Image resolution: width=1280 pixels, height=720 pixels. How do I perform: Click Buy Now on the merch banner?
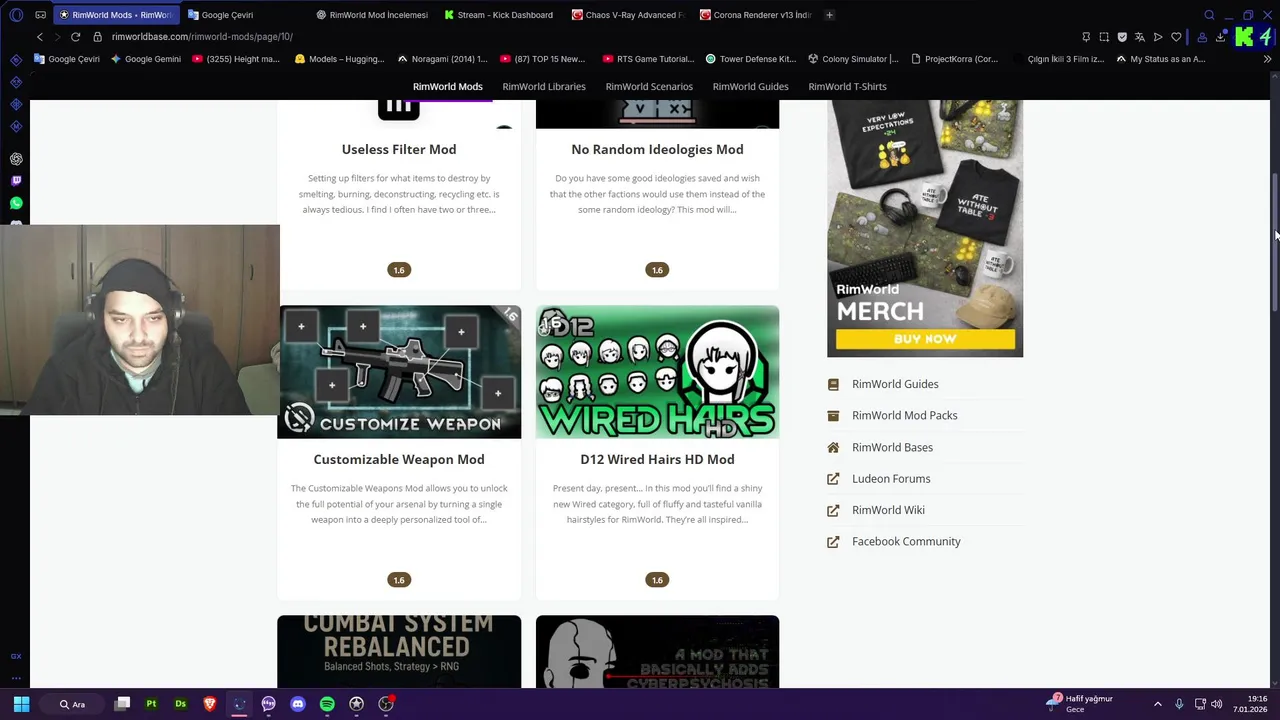coord(925,340)
